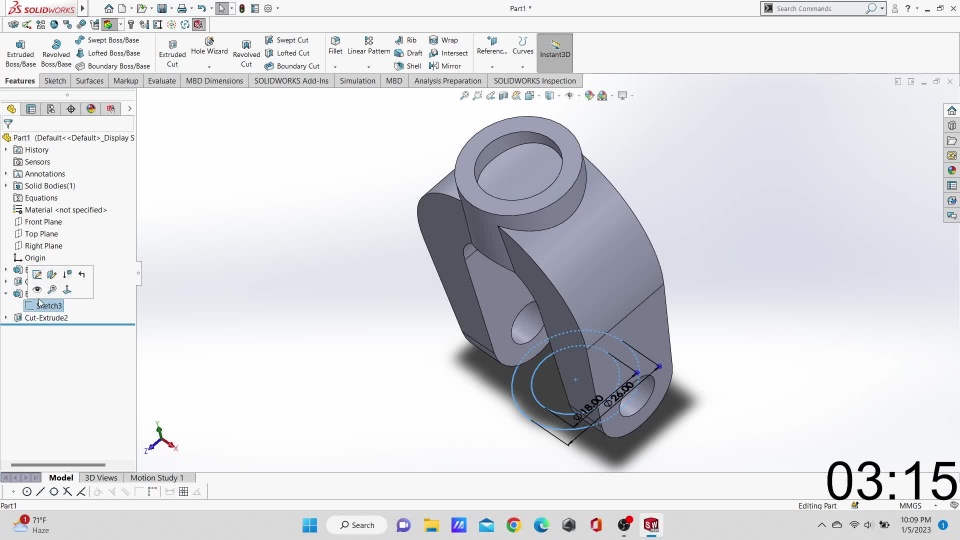Click the Lofted Cut command
Viewport: 960px width, 540px height.
287,53
